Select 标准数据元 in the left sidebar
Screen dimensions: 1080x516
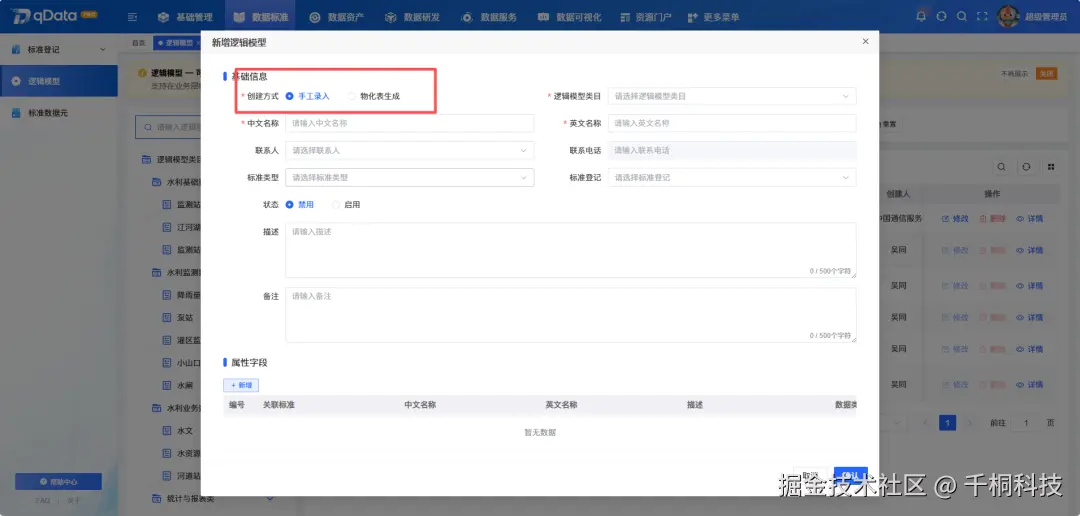tap(59, 112)
